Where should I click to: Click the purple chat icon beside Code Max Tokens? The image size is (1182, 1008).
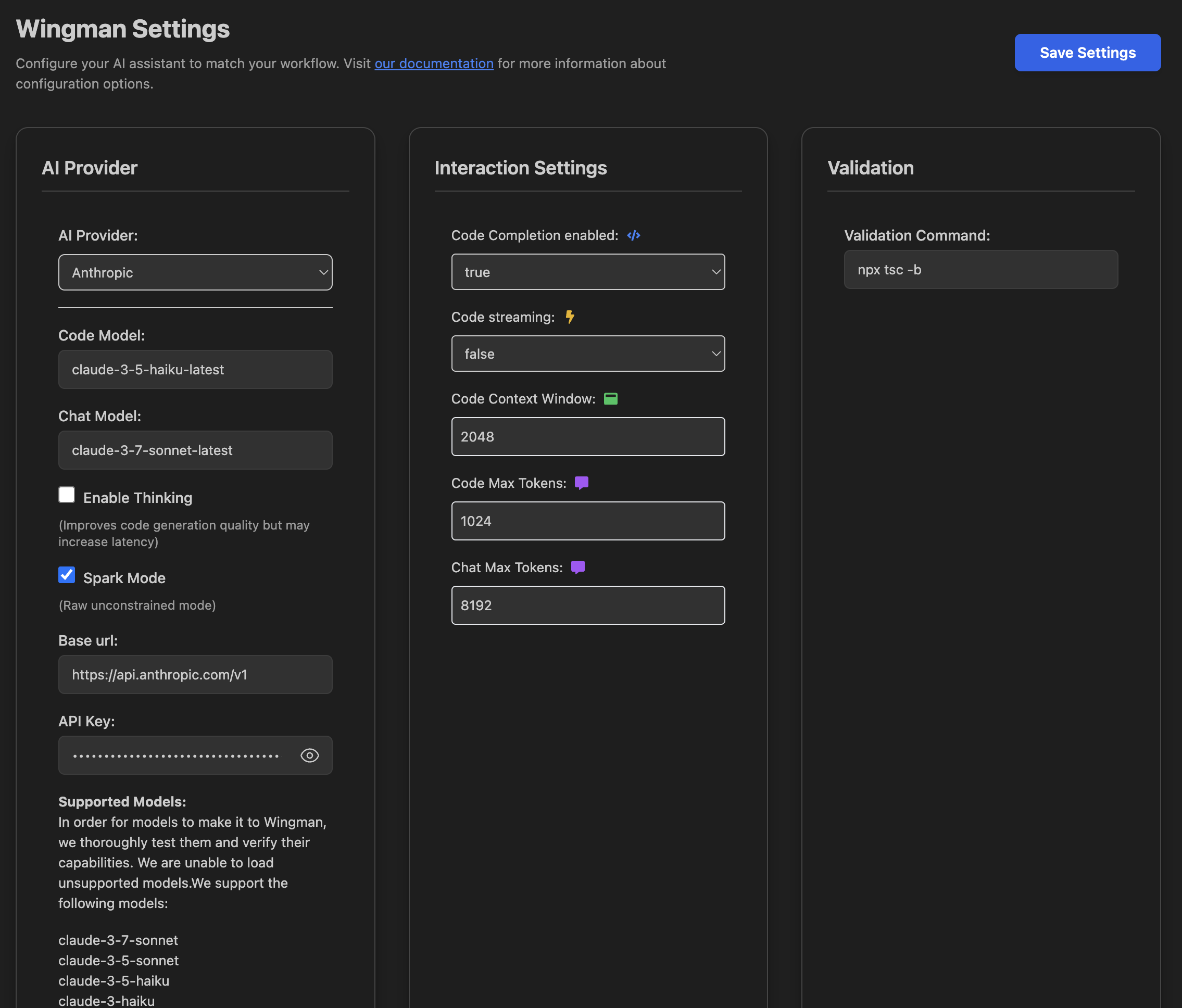tap(581, 483)
